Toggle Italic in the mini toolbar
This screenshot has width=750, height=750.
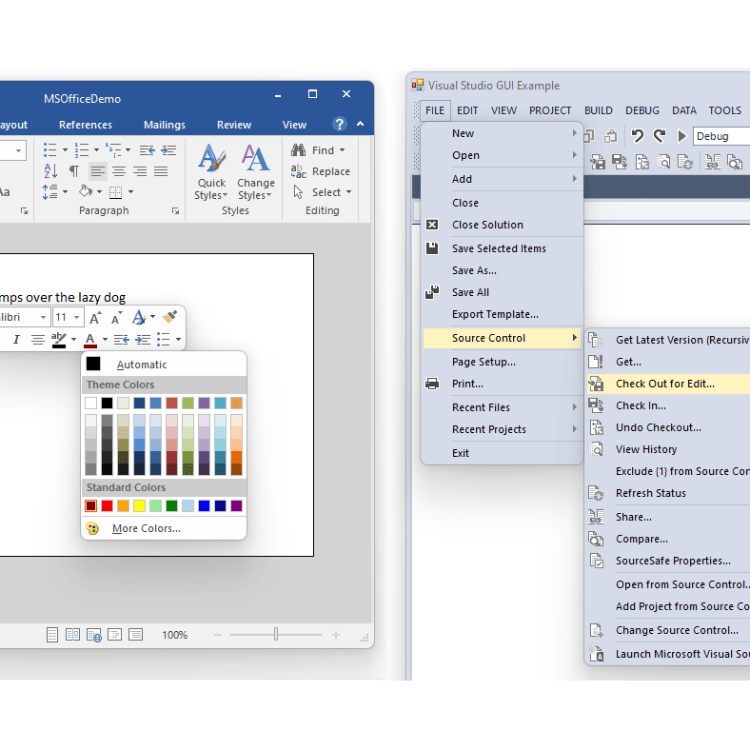pyautogui.click(x=16, y=340)
